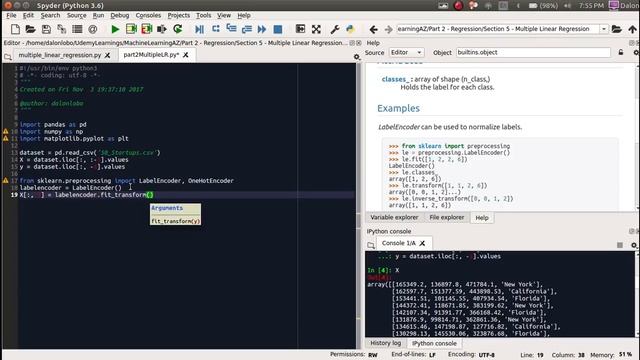Toggle the Help pane lock icon
The image size is (640, 360).
click(621, 52)
